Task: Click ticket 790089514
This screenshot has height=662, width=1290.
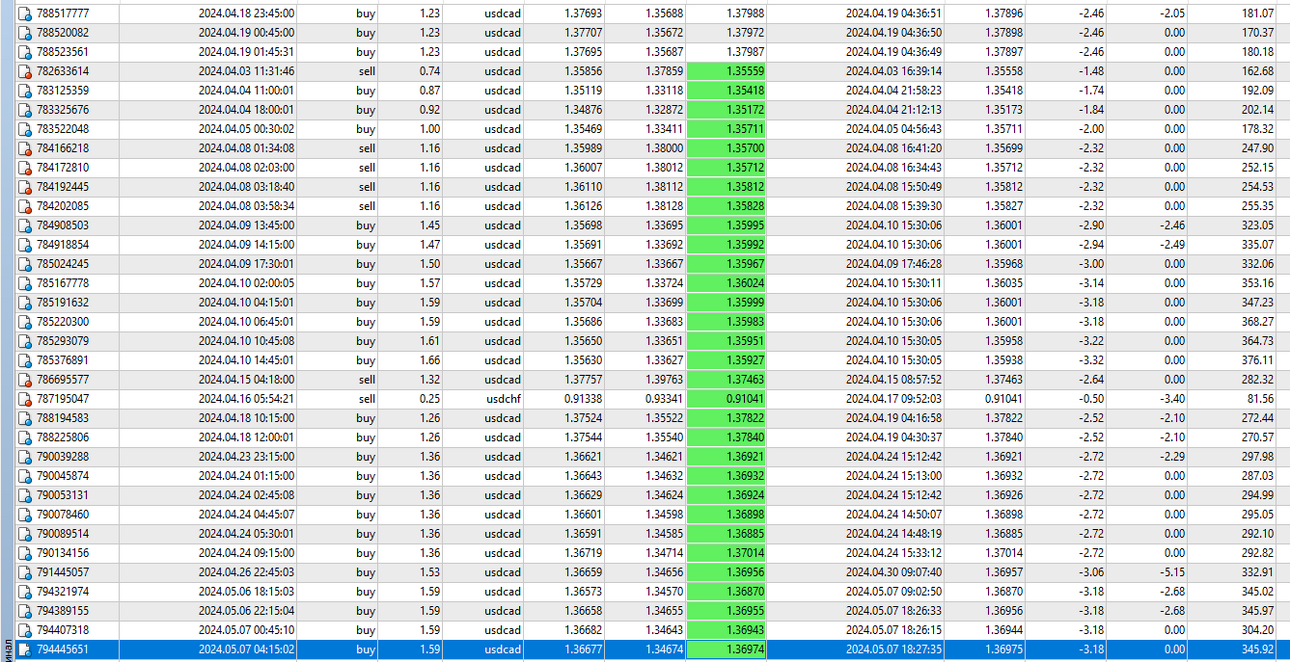Action: (63, 533)
